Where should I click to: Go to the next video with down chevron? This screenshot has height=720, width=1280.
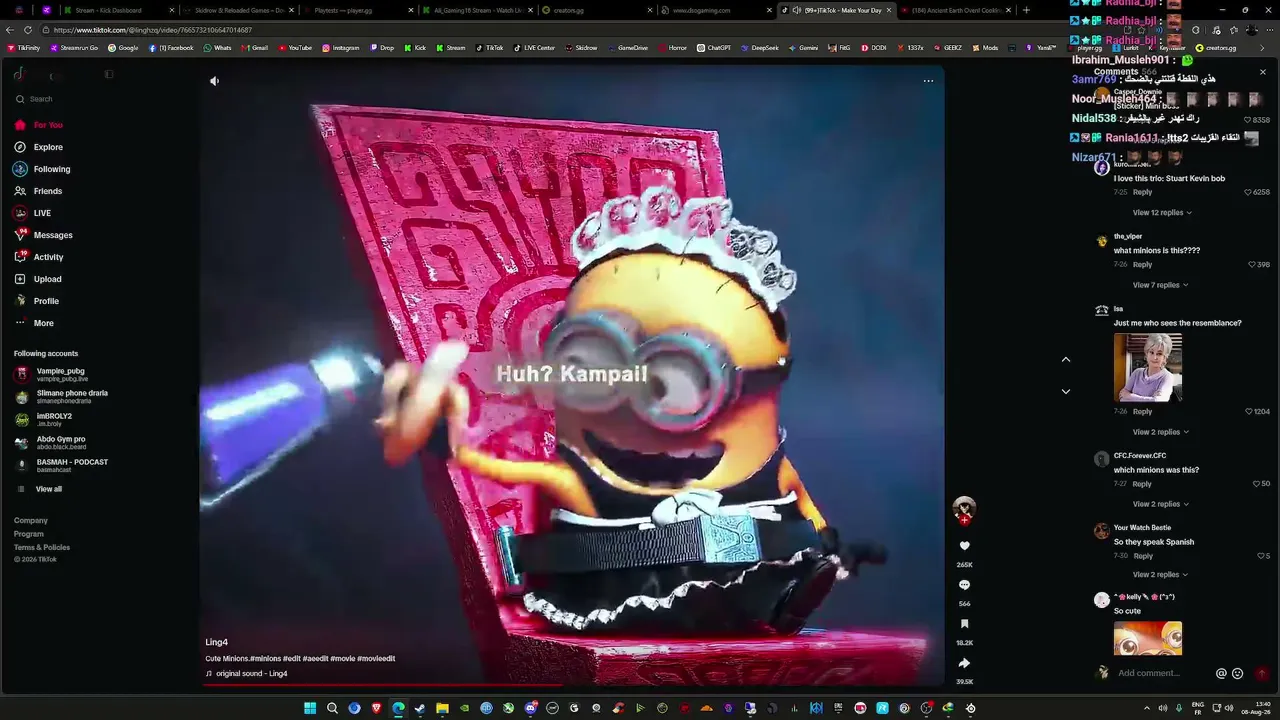pyautogui.click(x=1066, y=391)
